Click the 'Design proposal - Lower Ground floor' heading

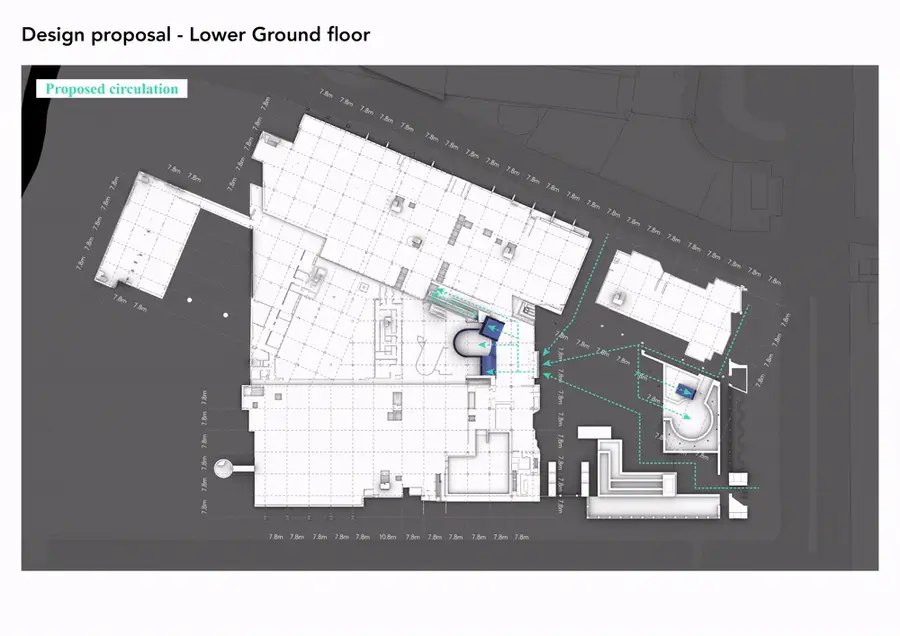(x=196, y=35)
